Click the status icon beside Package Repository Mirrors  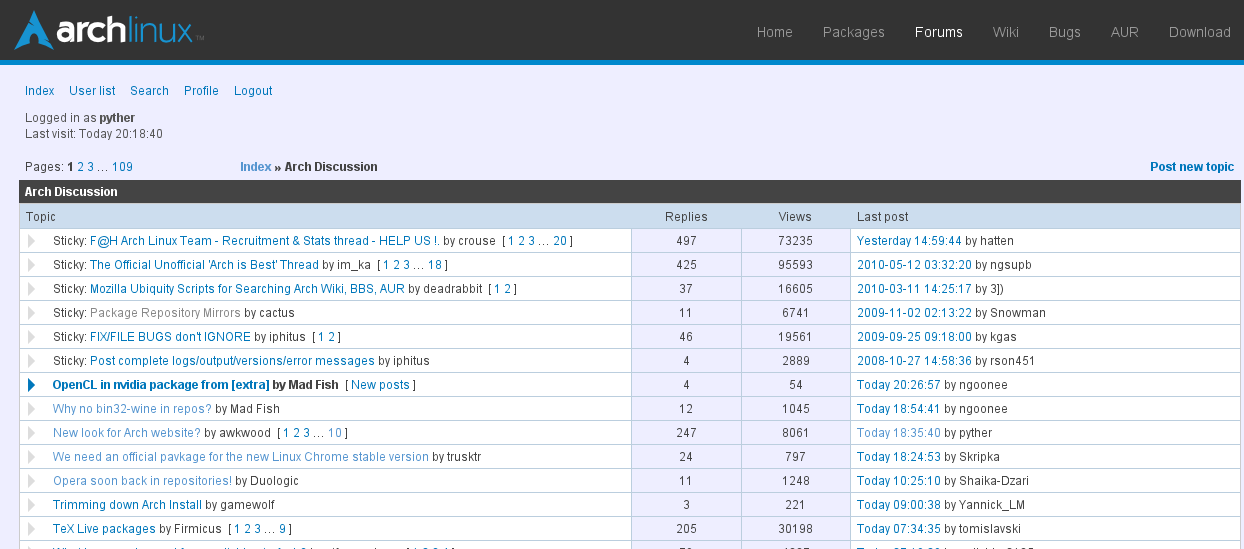tap(31, 313)
